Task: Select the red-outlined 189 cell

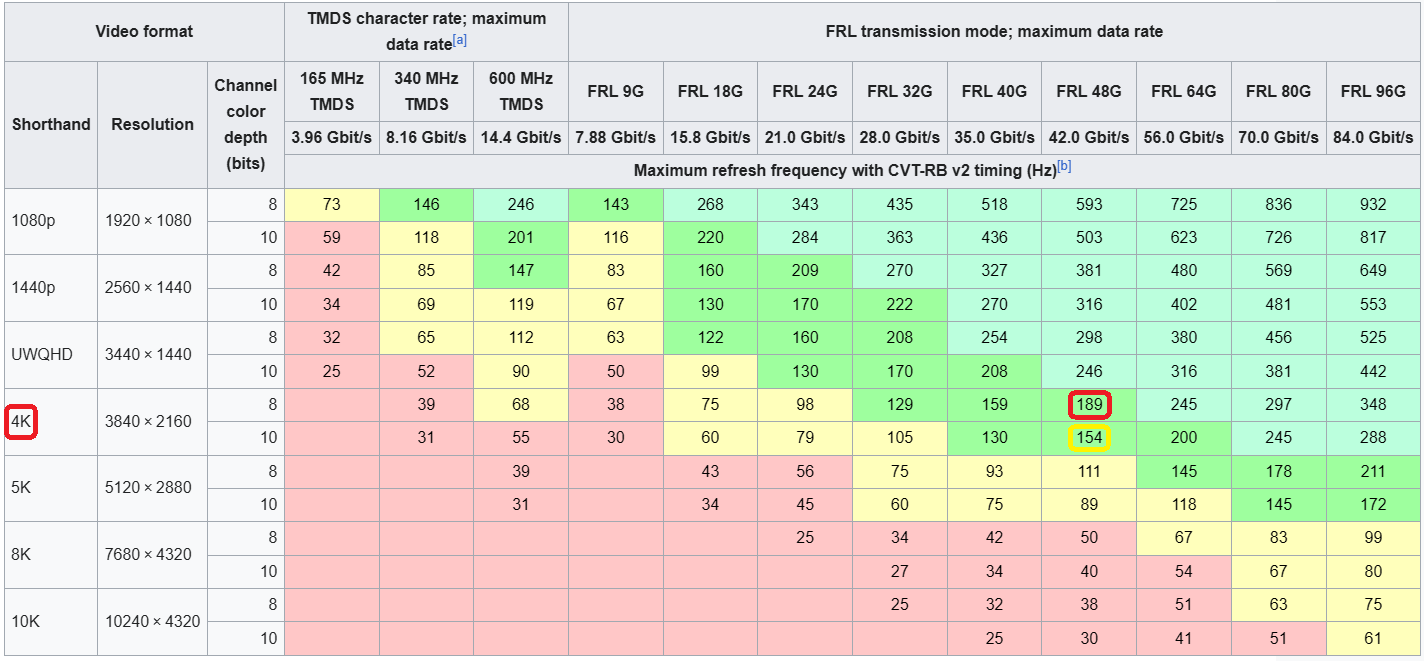Action: tap(1089, 404)
